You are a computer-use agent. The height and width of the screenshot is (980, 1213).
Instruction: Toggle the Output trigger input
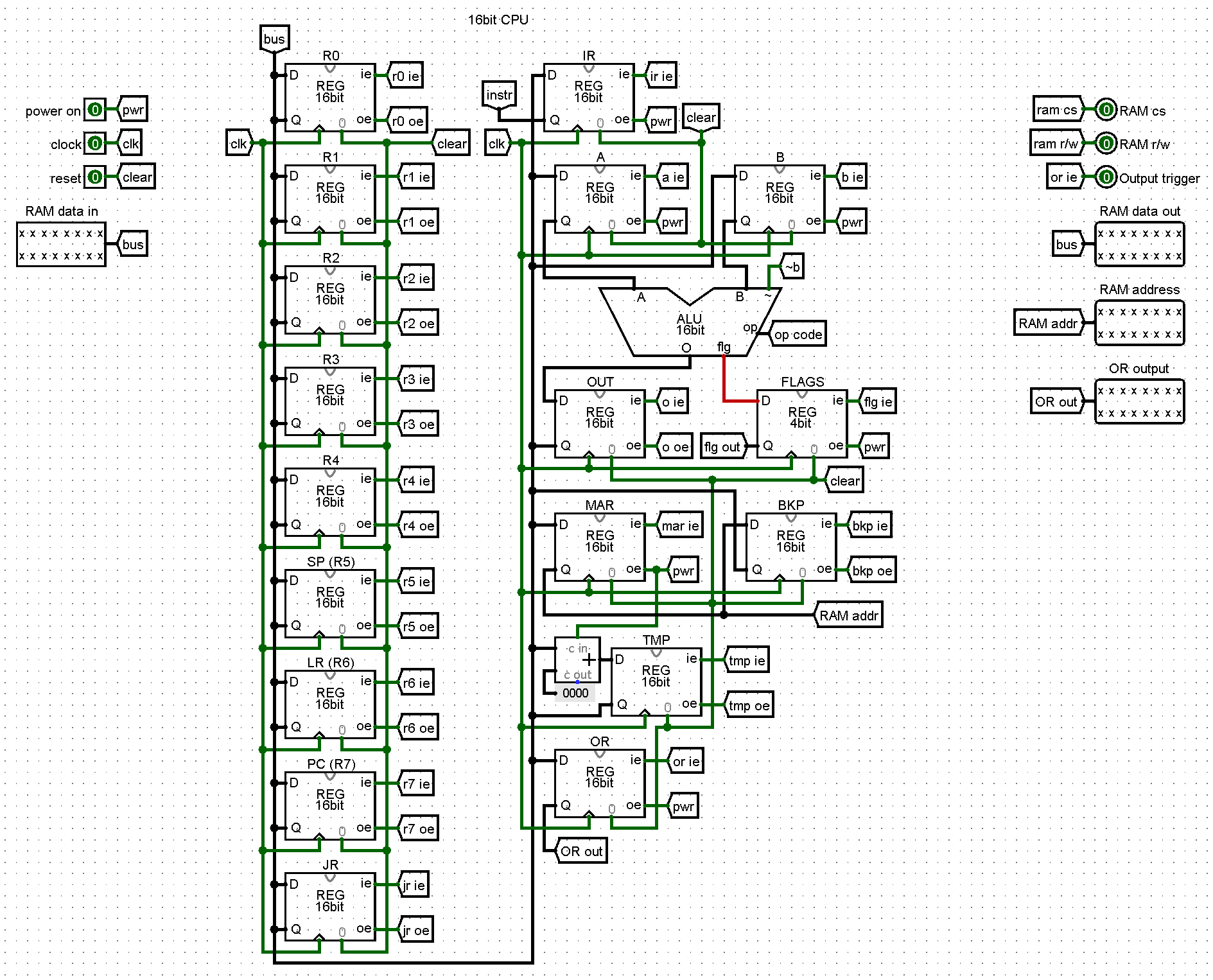[1106, 177]
